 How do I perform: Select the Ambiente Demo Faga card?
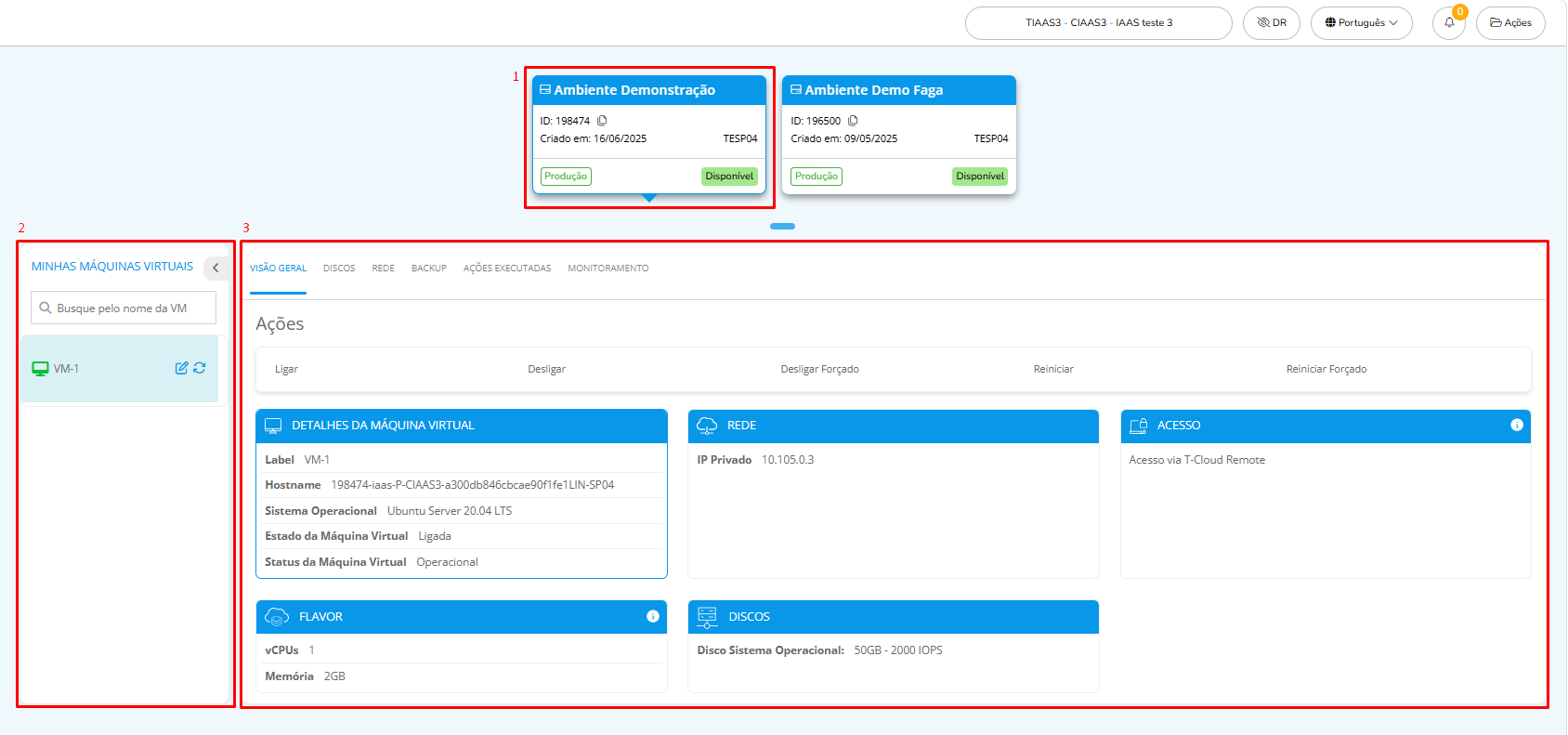point(899,135)
